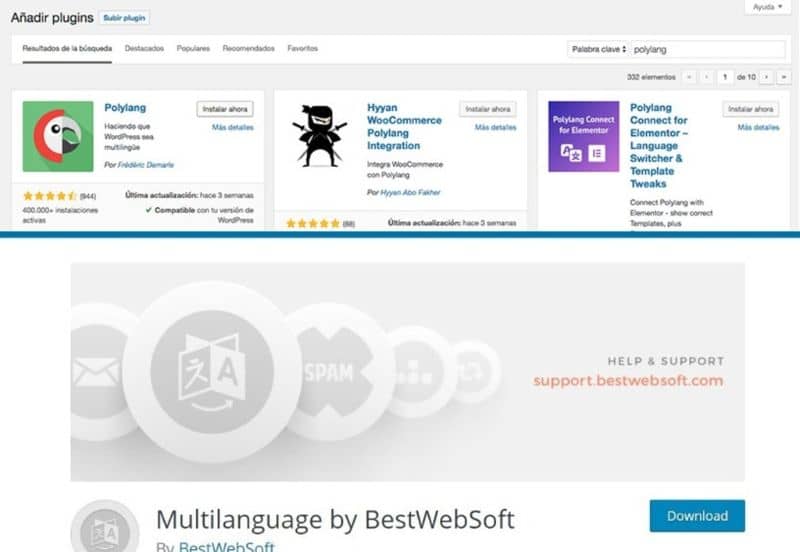Click the Download button for Multilanguage
Viewport: 800px width, 552px height.
[x=697, y=516]
